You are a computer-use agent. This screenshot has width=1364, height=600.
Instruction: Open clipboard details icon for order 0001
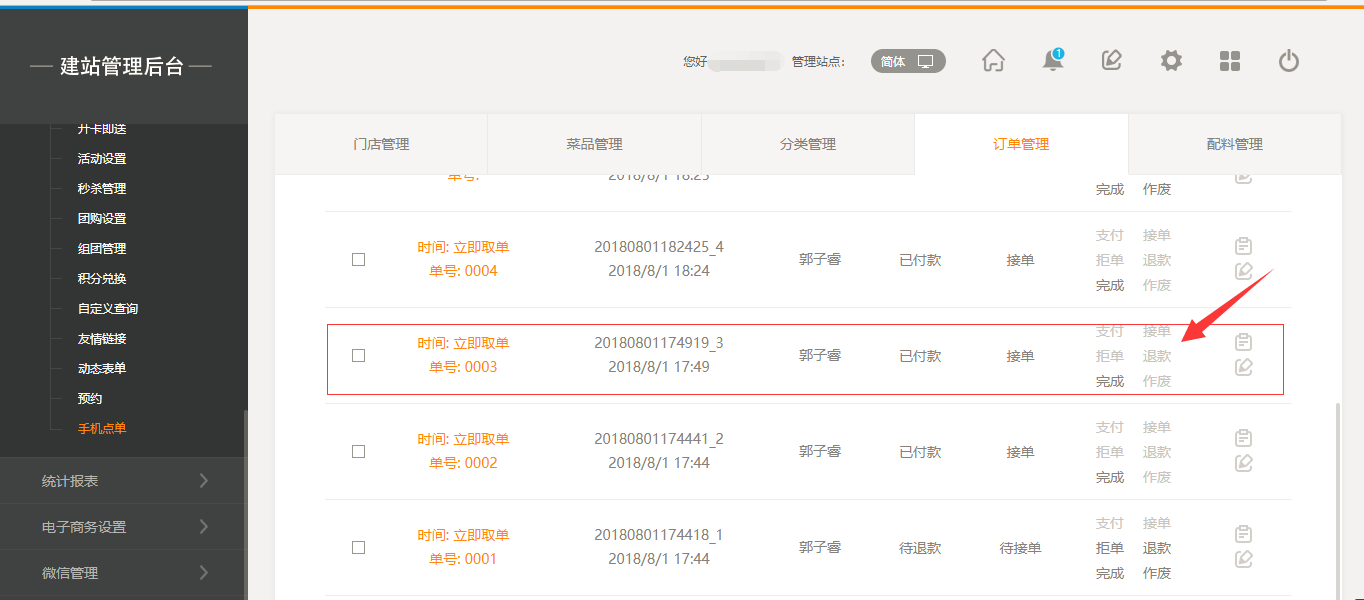1243,534
